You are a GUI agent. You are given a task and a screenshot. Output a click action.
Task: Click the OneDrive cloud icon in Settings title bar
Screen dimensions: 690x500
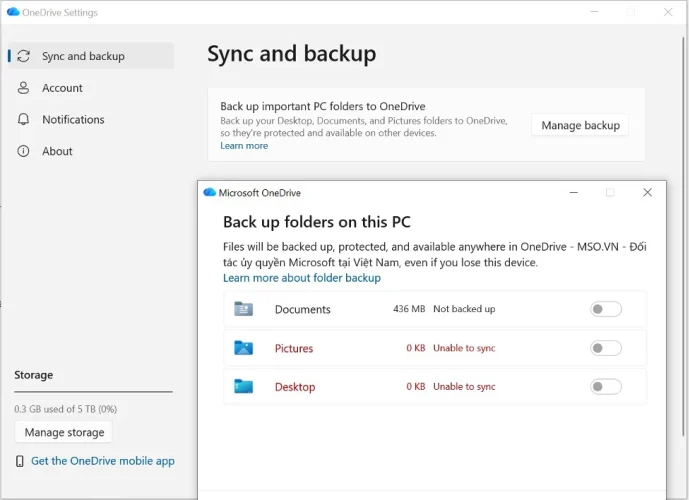point(13,12)
